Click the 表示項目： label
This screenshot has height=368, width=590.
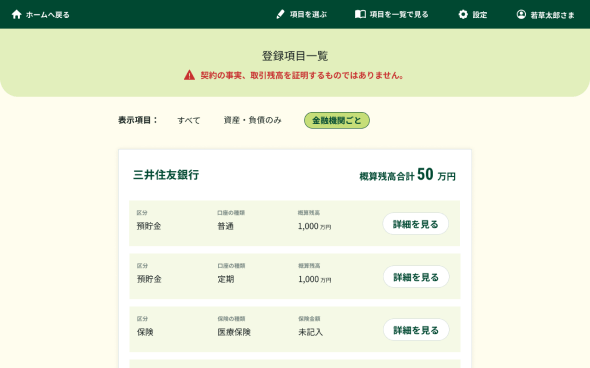138,120
